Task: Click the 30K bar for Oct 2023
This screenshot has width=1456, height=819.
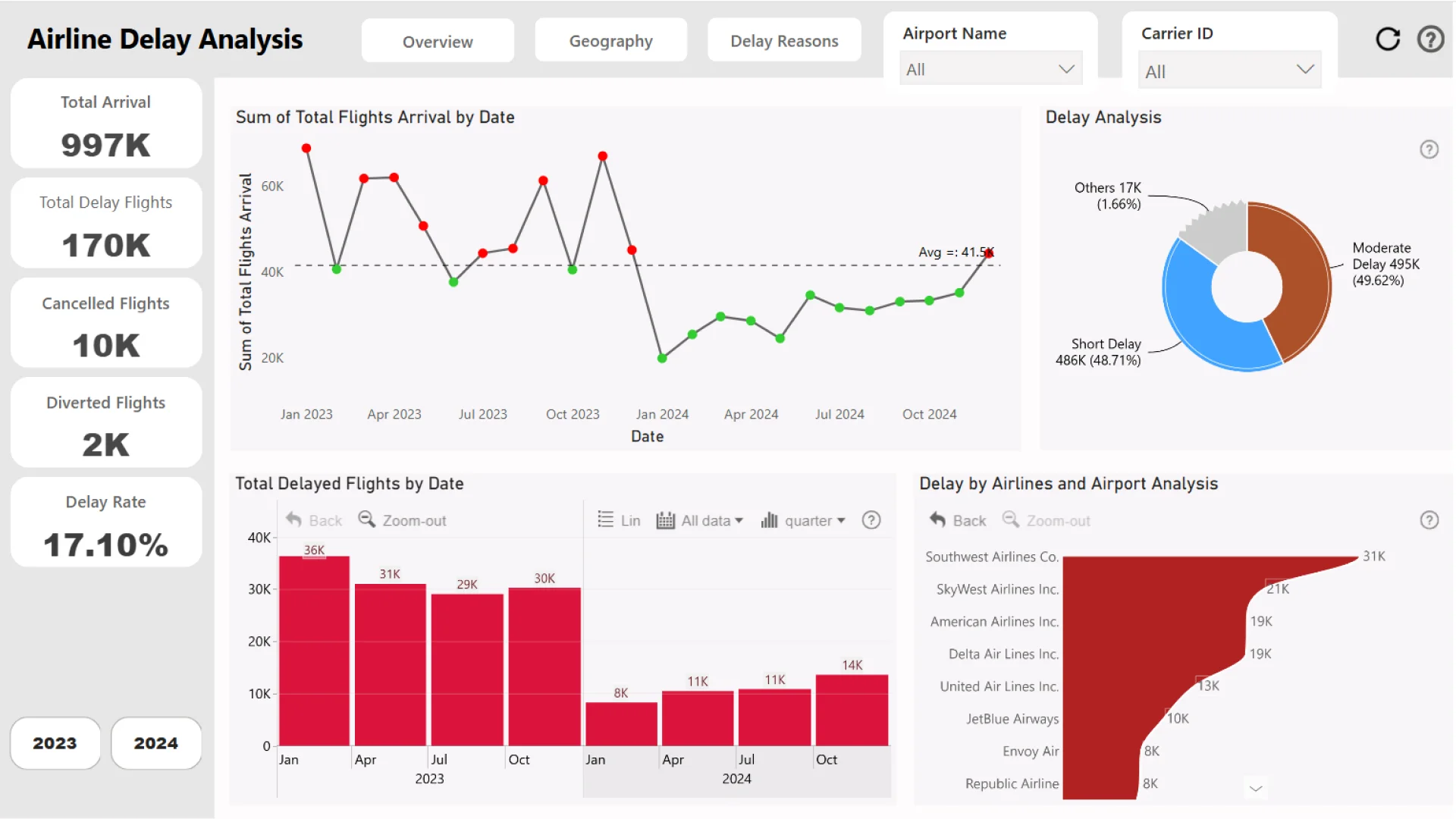Action: (x=544, y=667)
